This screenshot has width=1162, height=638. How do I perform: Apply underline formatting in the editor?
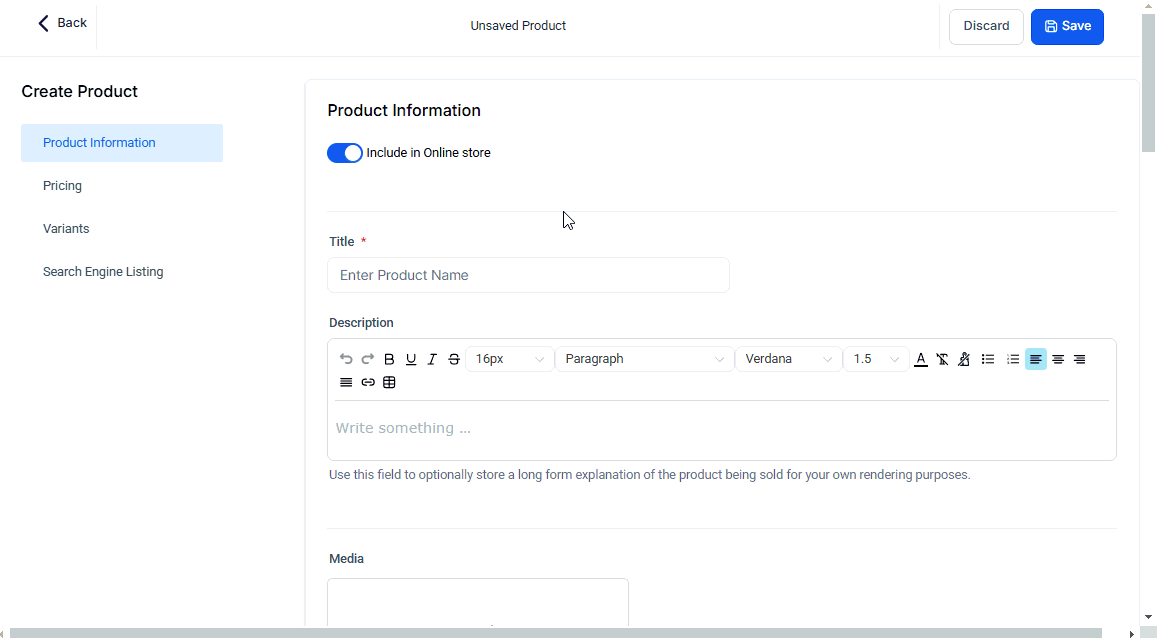pos(411,359)
